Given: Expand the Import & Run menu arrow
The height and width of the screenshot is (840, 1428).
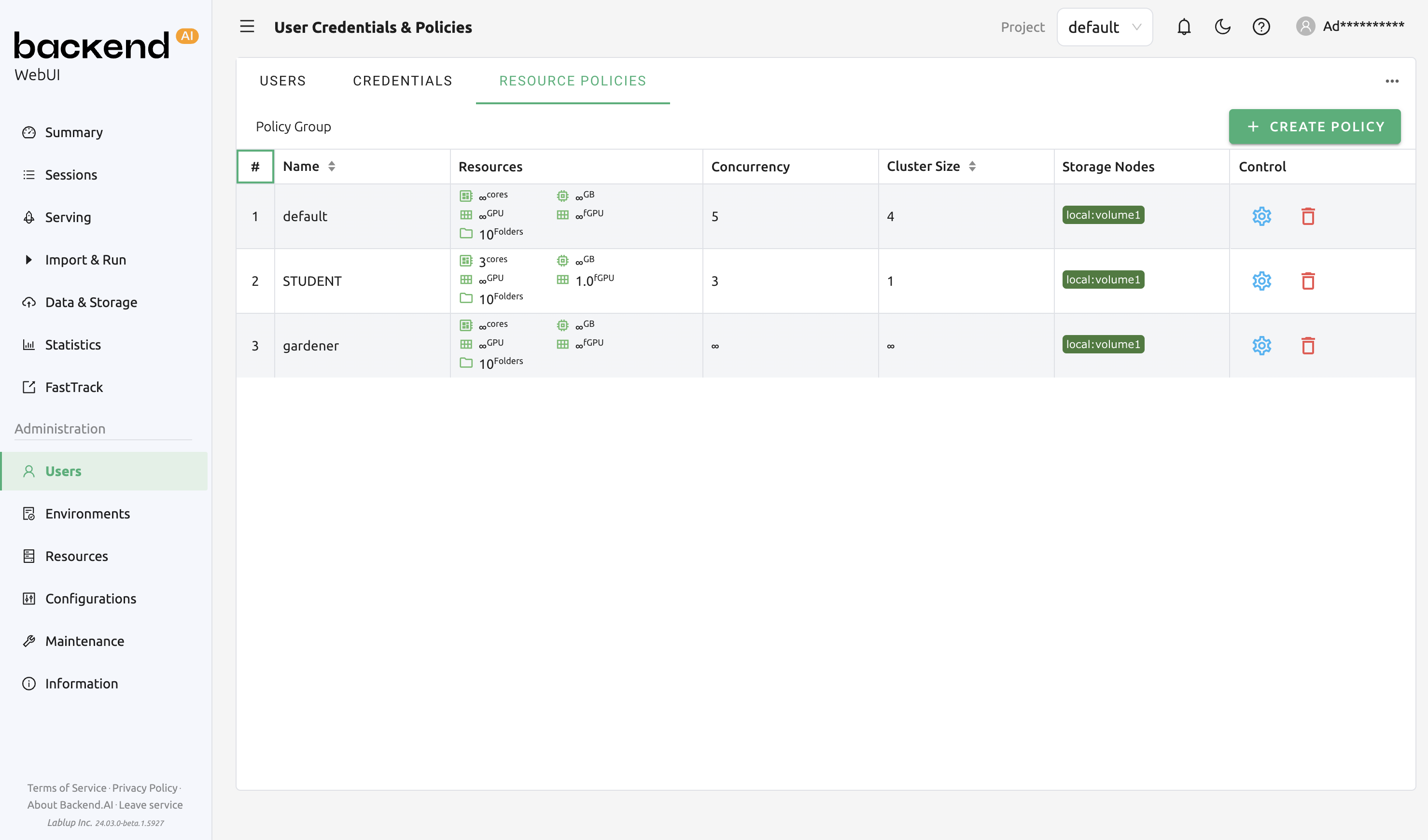Looking at the screenshot, I should (28, 260).
